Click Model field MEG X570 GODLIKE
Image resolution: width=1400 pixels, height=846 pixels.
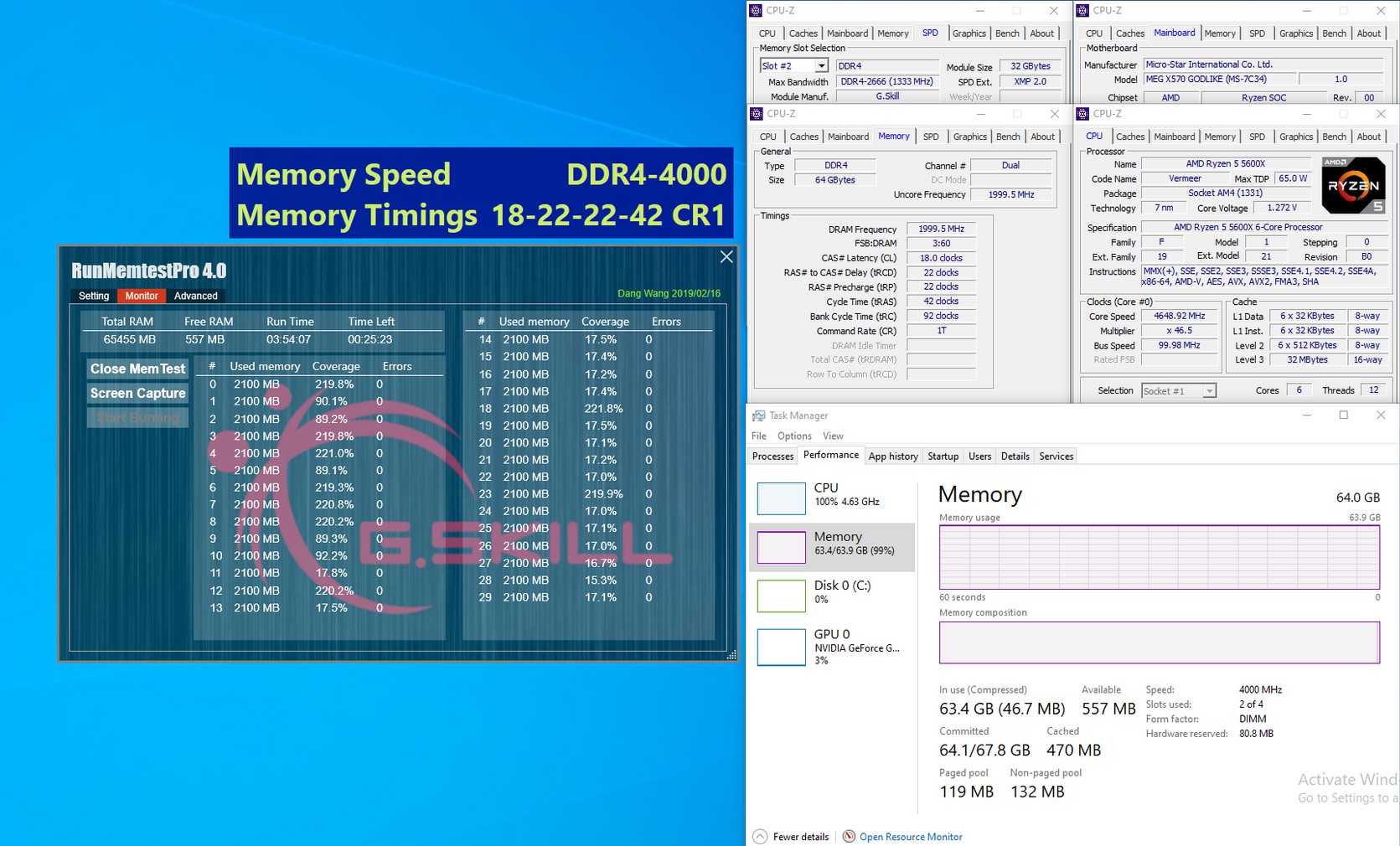1219,80
